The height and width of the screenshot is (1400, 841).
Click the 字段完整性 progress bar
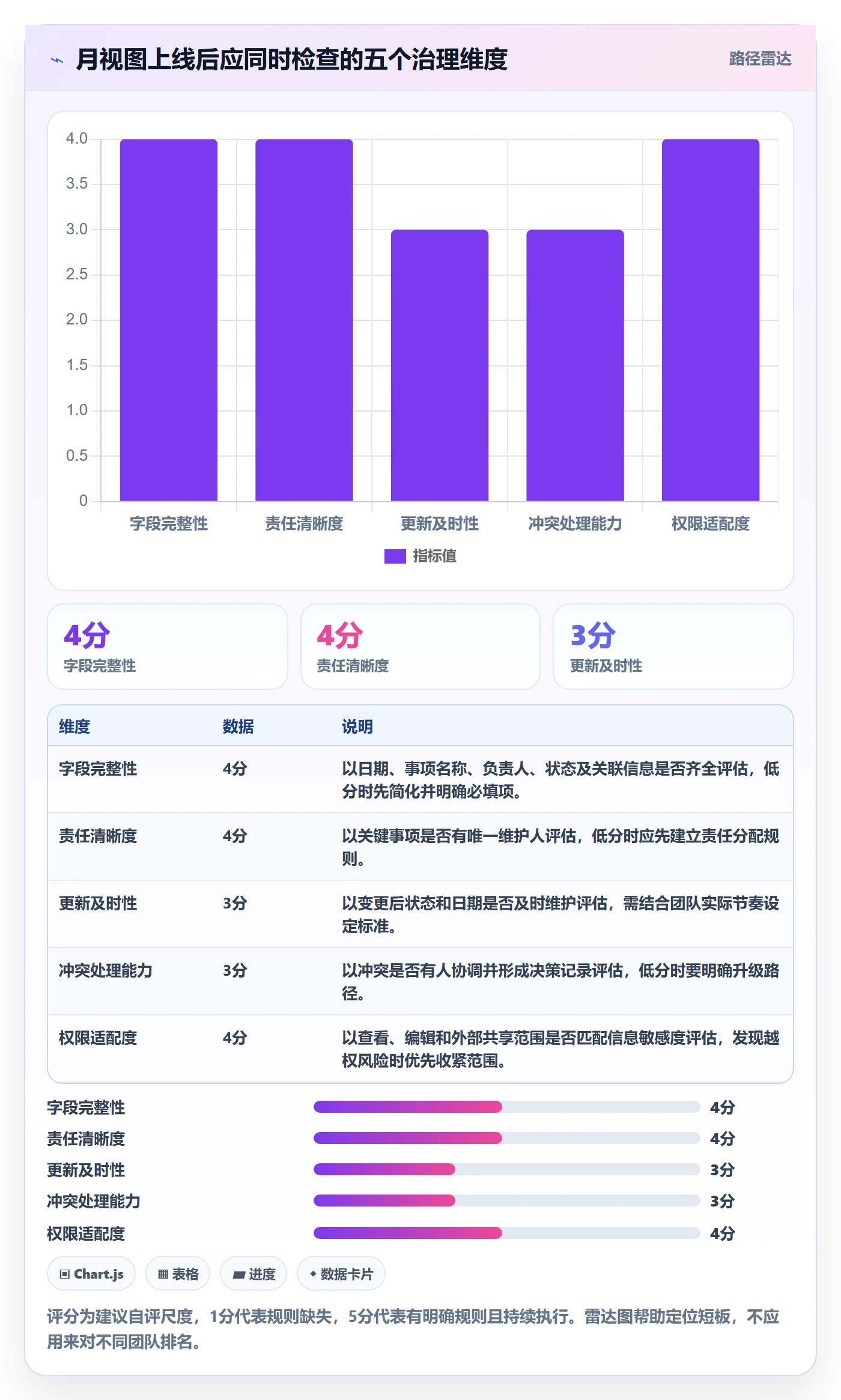click(x=506, y=1107)
